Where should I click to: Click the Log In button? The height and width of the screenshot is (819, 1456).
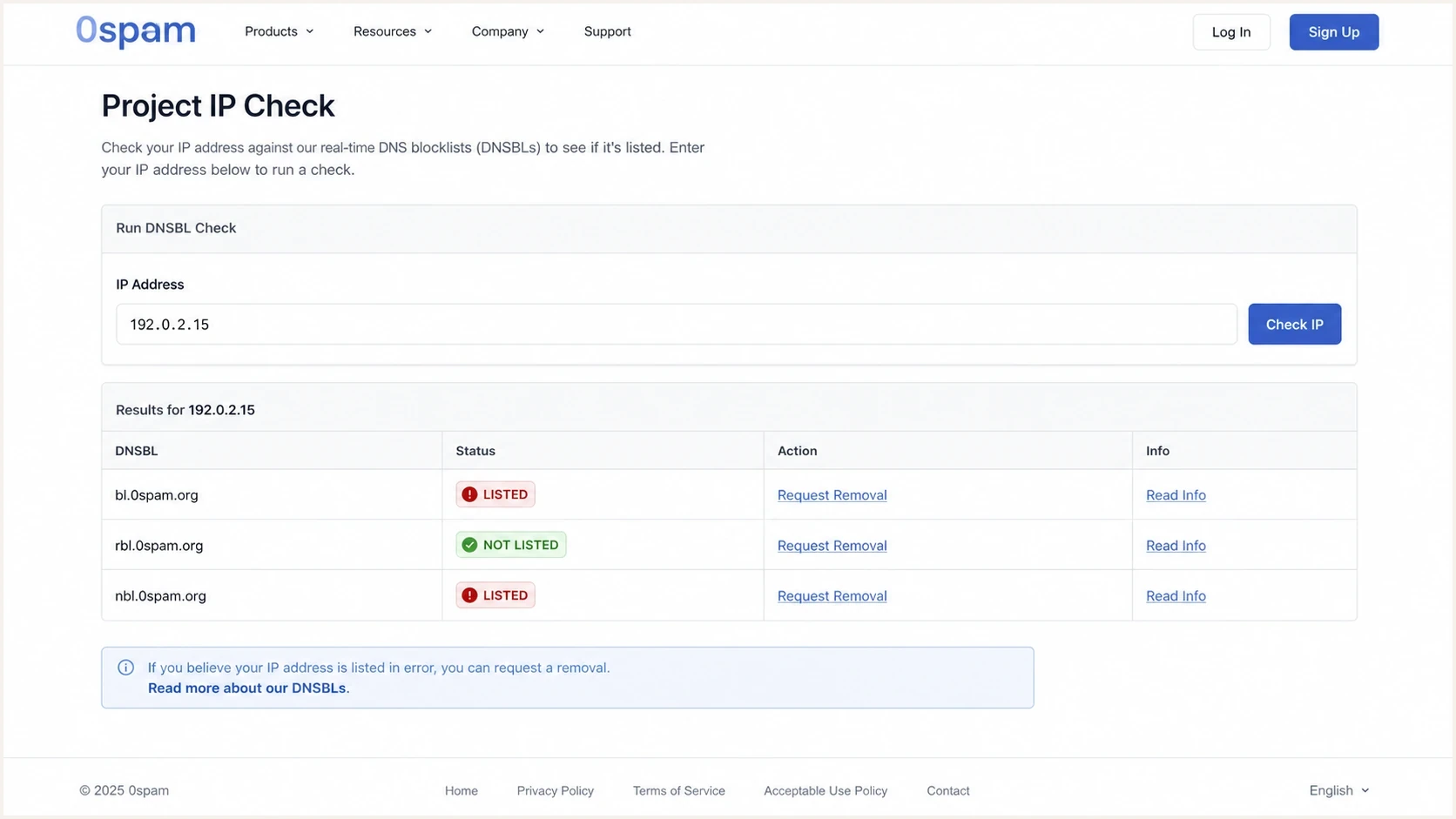pos(1231,32)
